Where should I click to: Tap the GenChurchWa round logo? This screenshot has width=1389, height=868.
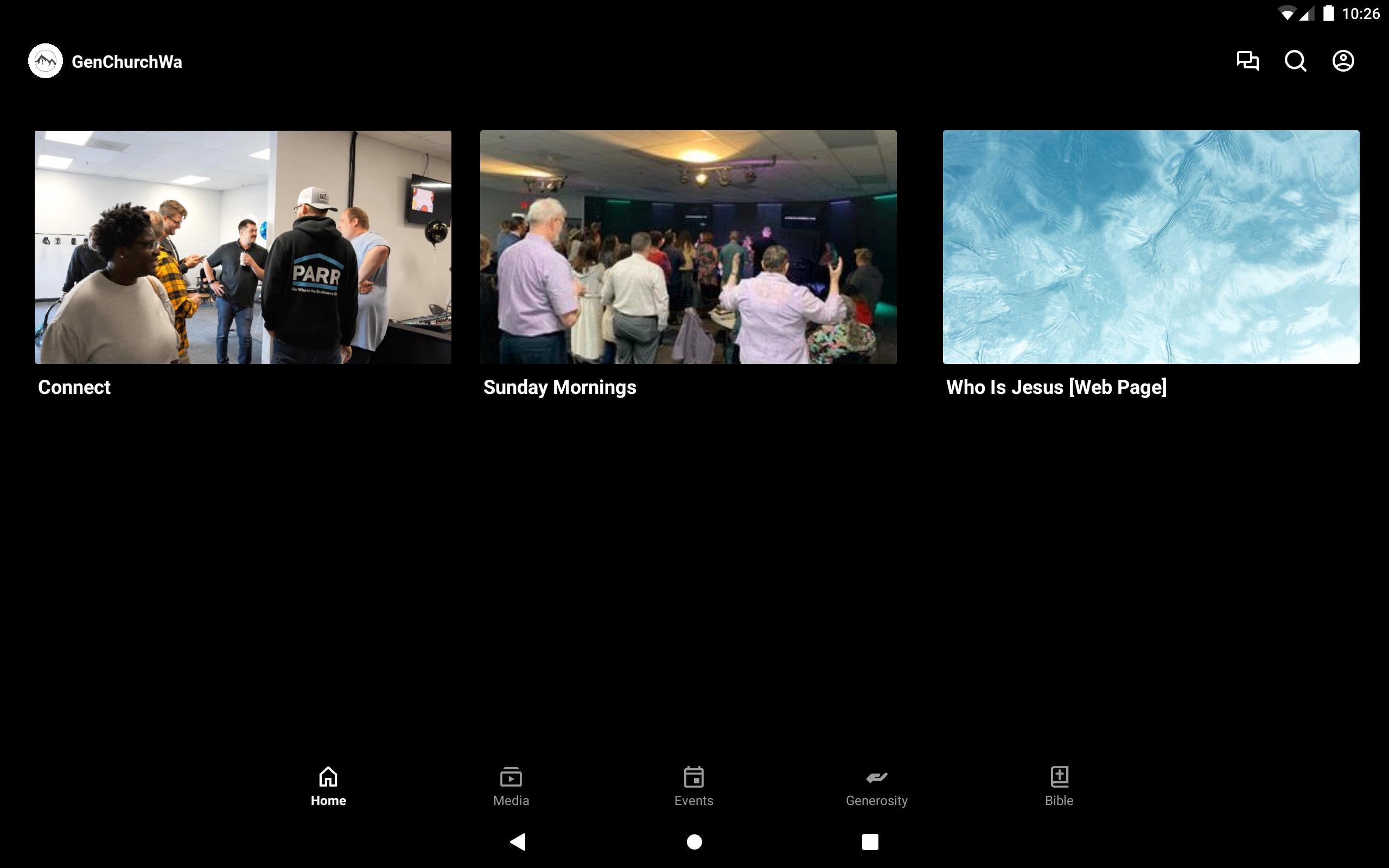46,61
